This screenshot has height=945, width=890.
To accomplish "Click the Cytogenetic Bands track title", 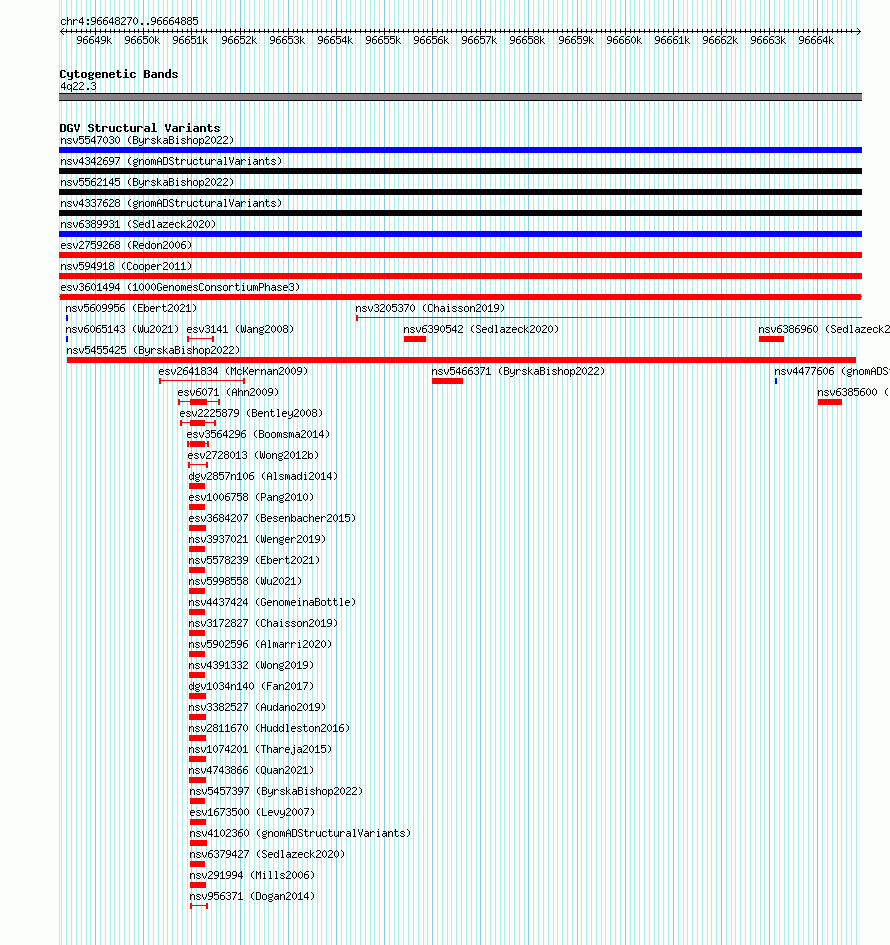I will click(x=119, y=74).
